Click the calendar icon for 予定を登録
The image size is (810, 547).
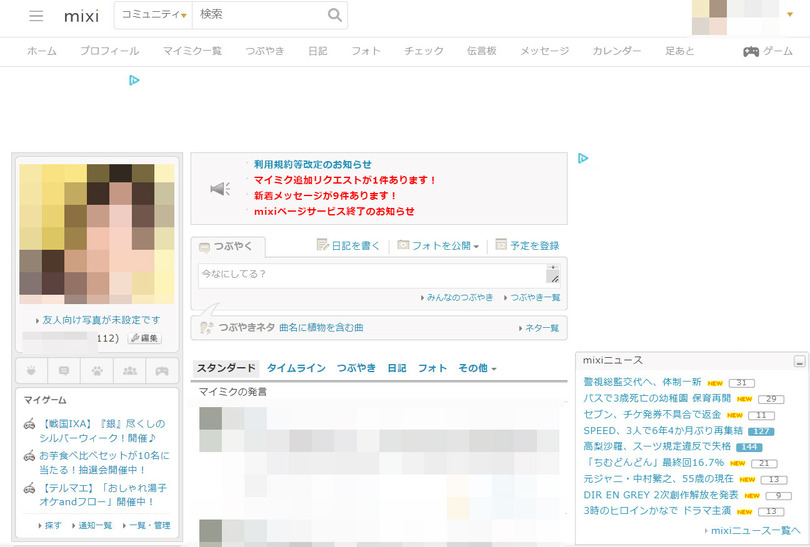[501, 244]
